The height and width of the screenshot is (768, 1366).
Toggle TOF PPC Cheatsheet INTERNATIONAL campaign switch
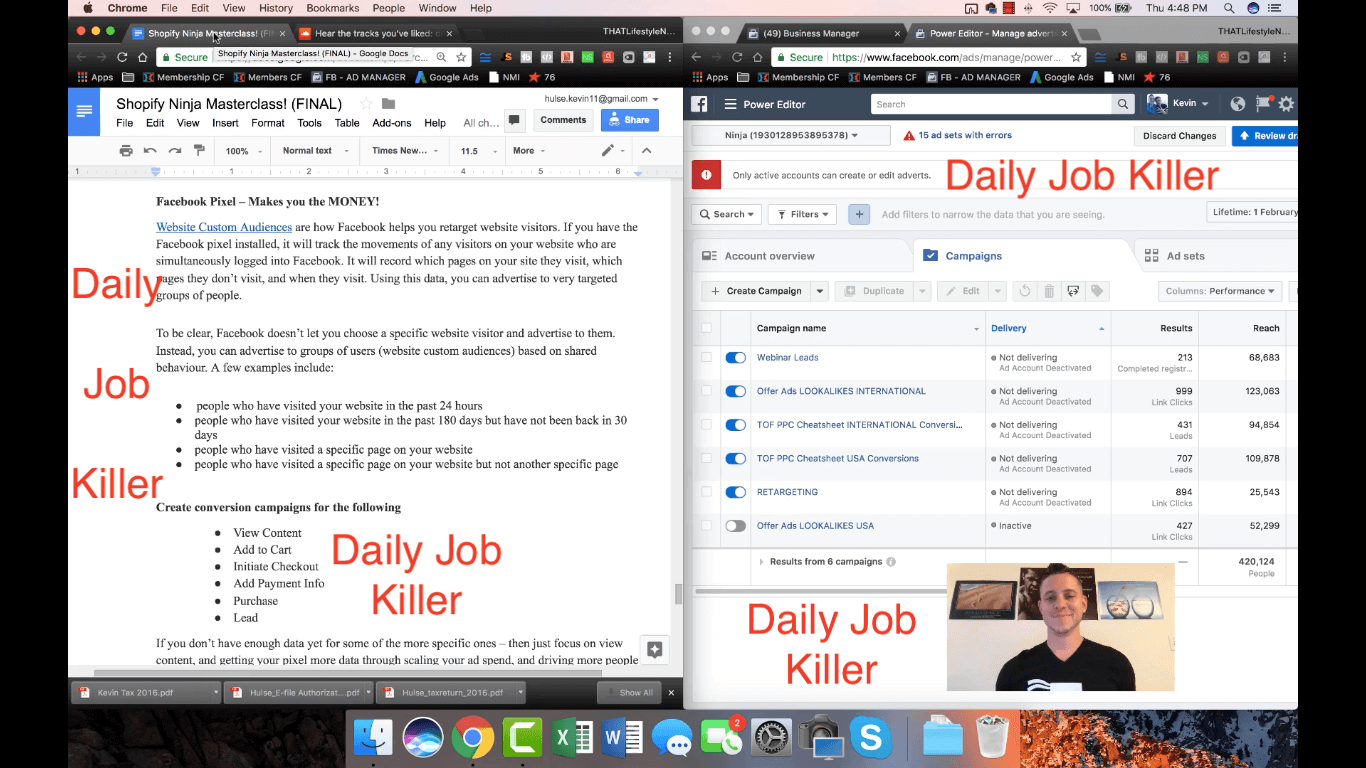(x=735, y=425)
